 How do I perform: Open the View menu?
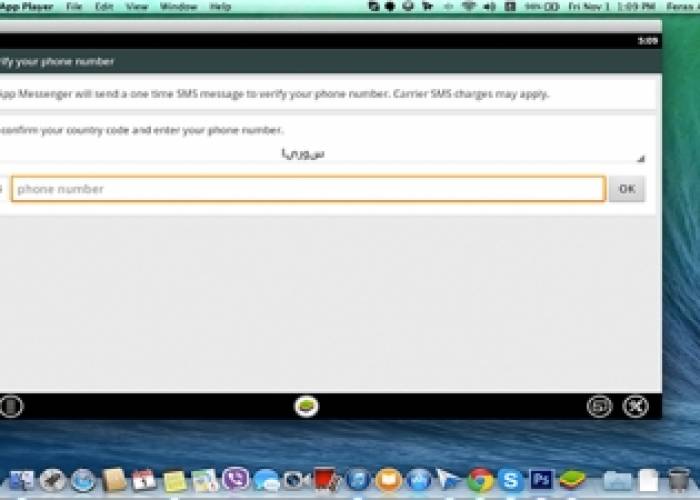(137, 6)
